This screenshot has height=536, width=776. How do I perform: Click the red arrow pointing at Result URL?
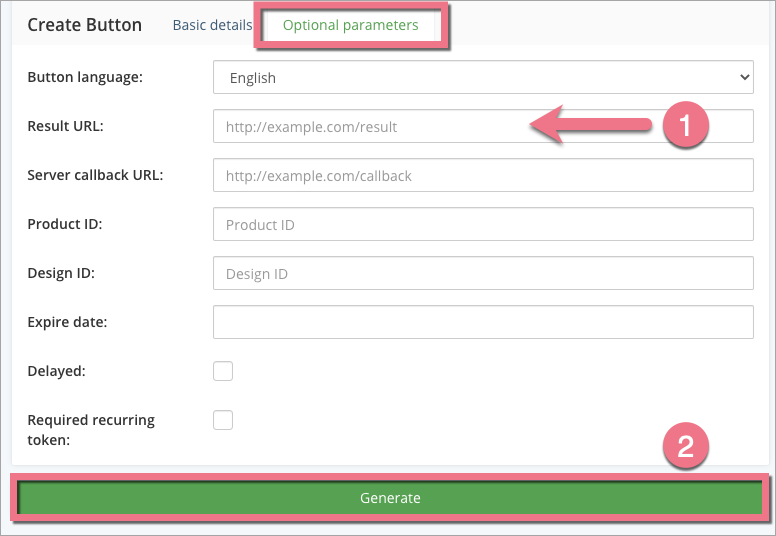590,124
